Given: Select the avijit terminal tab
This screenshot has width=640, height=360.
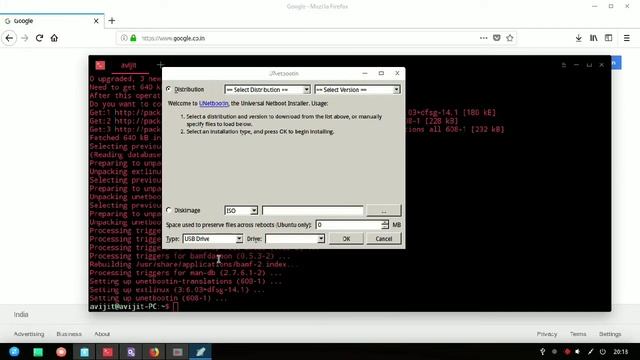Looking at the screenshot, I should pos(129,65).
